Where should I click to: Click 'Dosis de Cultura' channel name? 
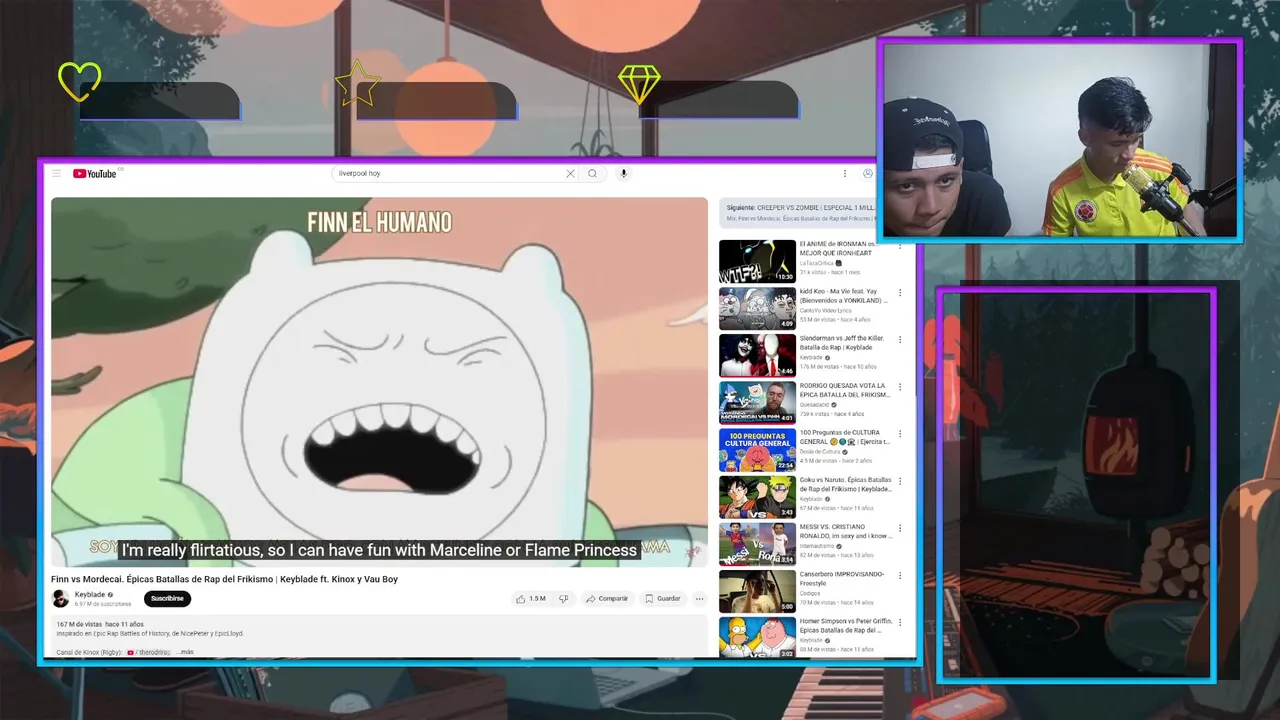(x=820, y=451)
